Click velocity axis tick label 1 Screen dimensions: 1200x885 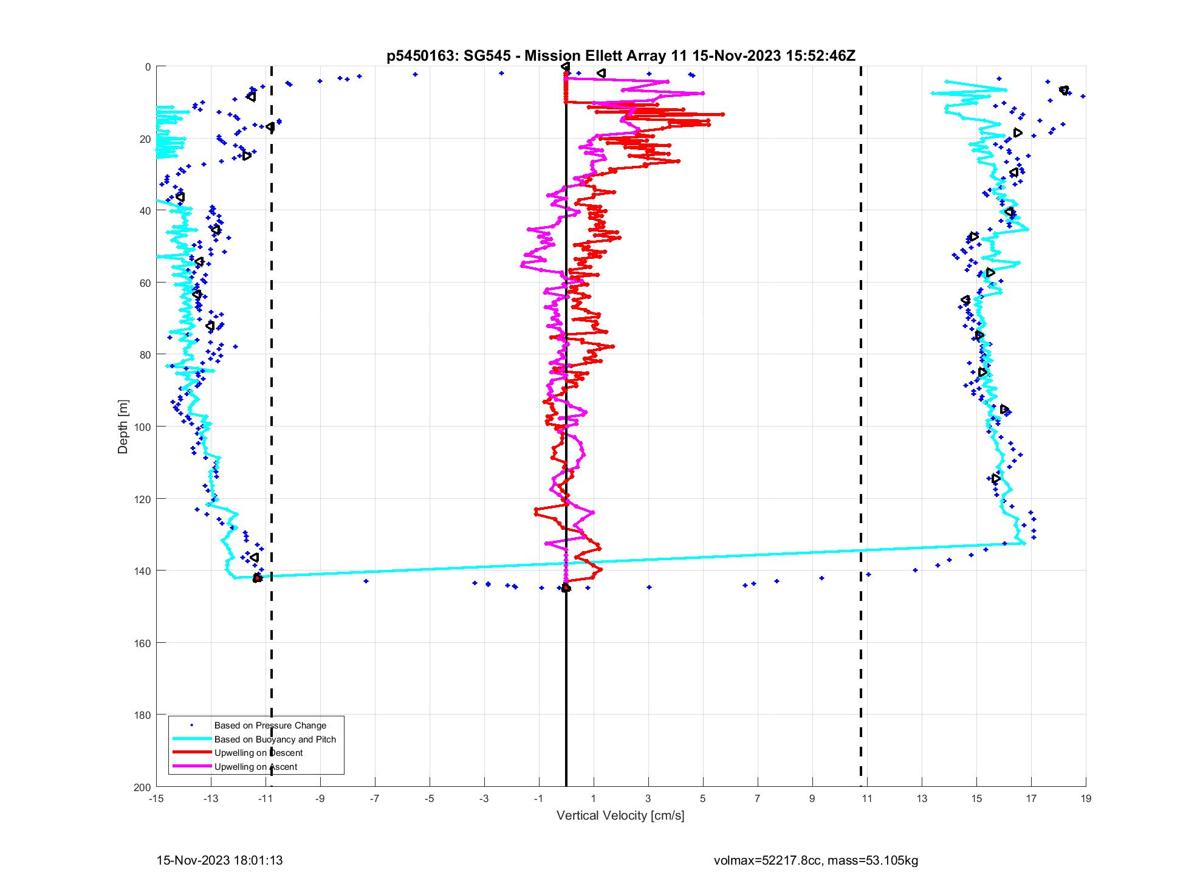click(594, 799)
